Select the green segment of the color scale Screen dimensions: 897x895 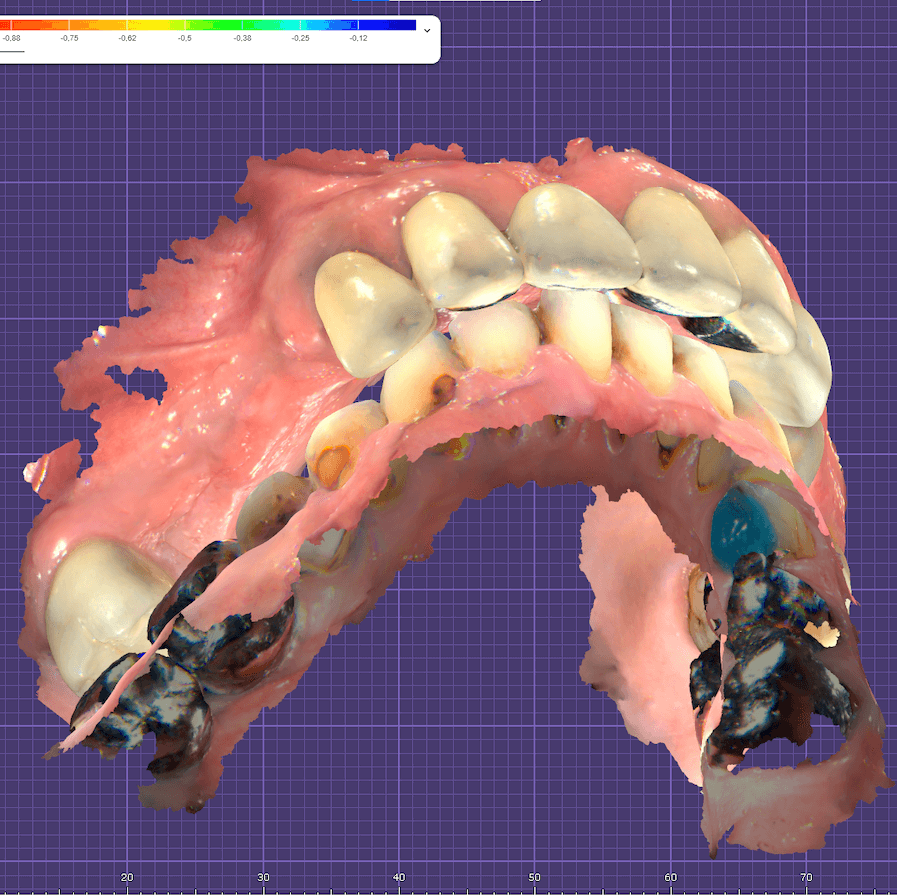(x=215, y=25)
